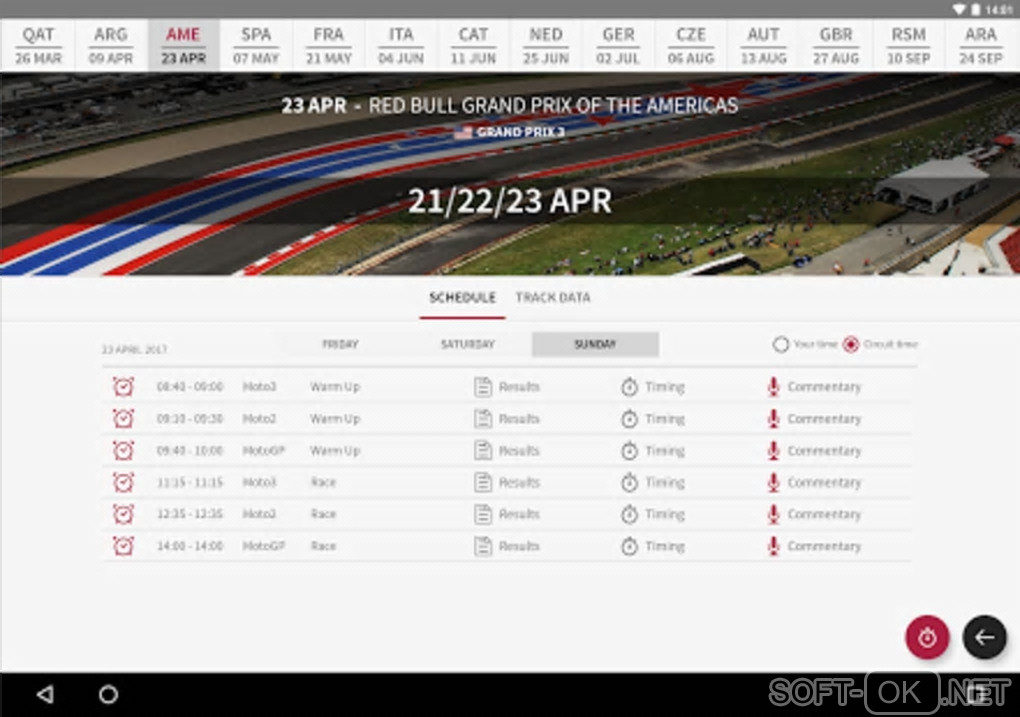Tap the black back-arrow floating button
This screenshot has width=1020, height=717.
coord(984,637)
